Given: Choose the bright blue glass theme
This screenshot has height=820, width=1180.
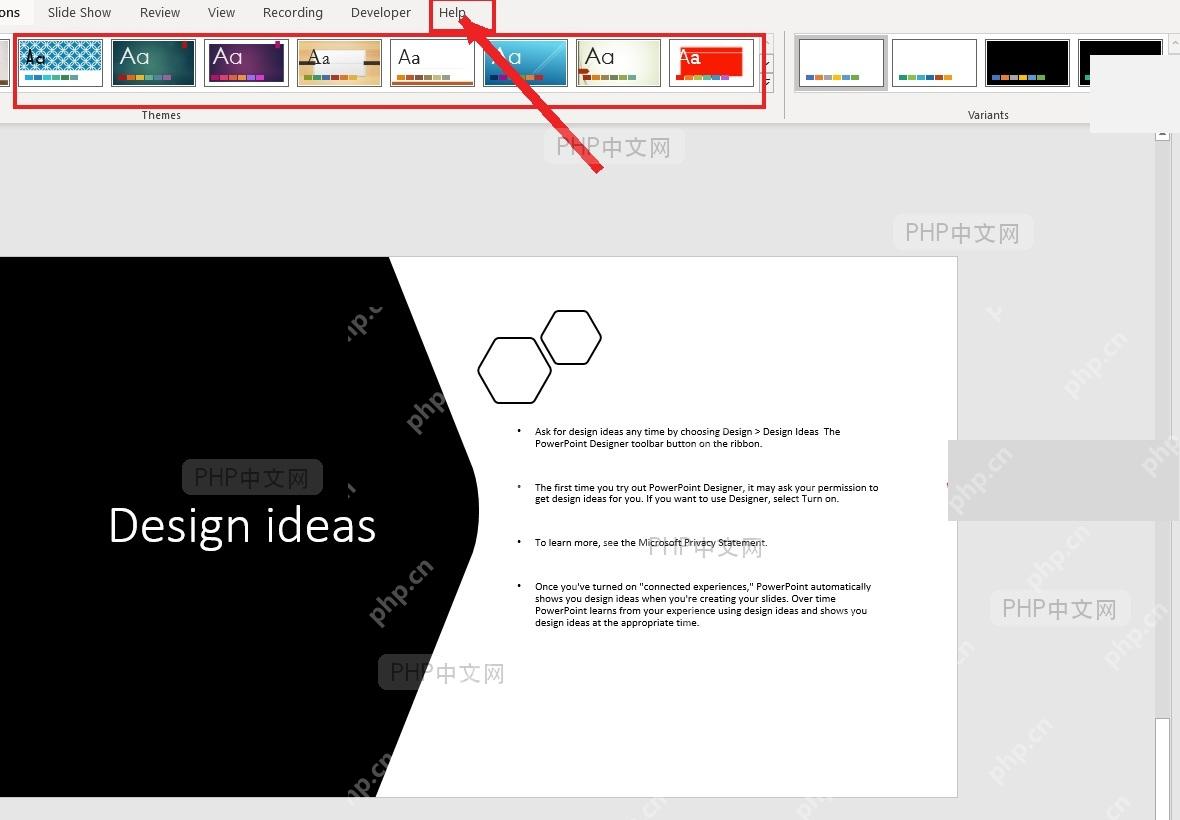Looking at the screenshot, I should click(x=525, y=62).
